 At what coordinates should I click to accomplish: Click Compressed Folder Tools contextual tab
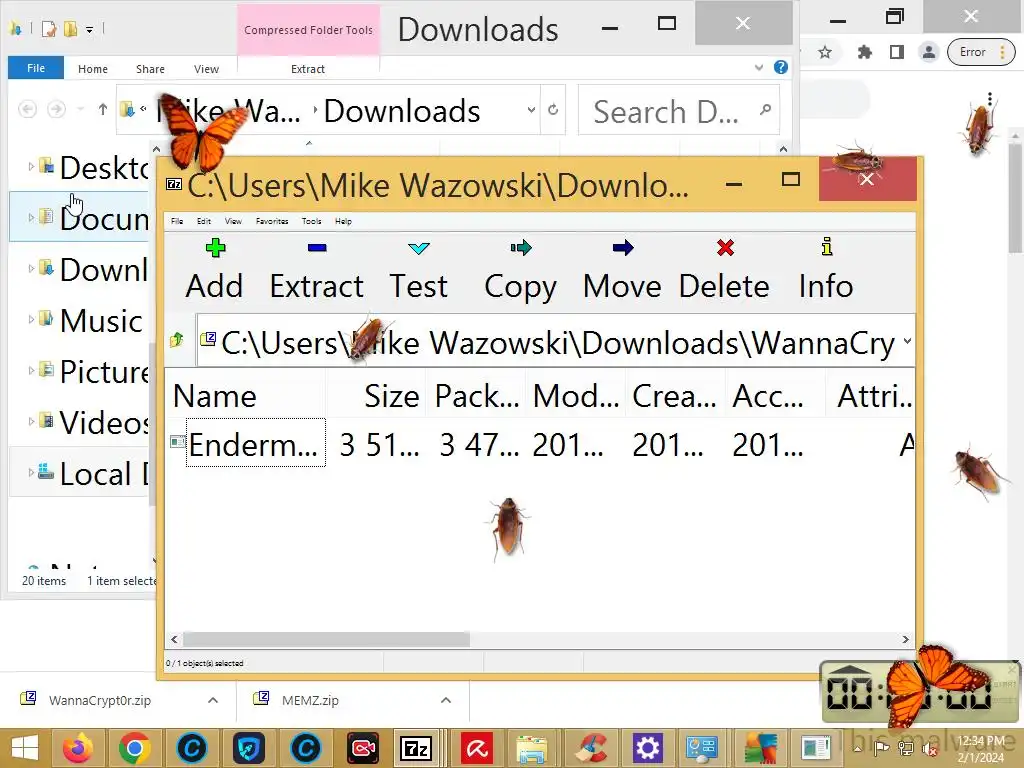(x=308, y=30)
